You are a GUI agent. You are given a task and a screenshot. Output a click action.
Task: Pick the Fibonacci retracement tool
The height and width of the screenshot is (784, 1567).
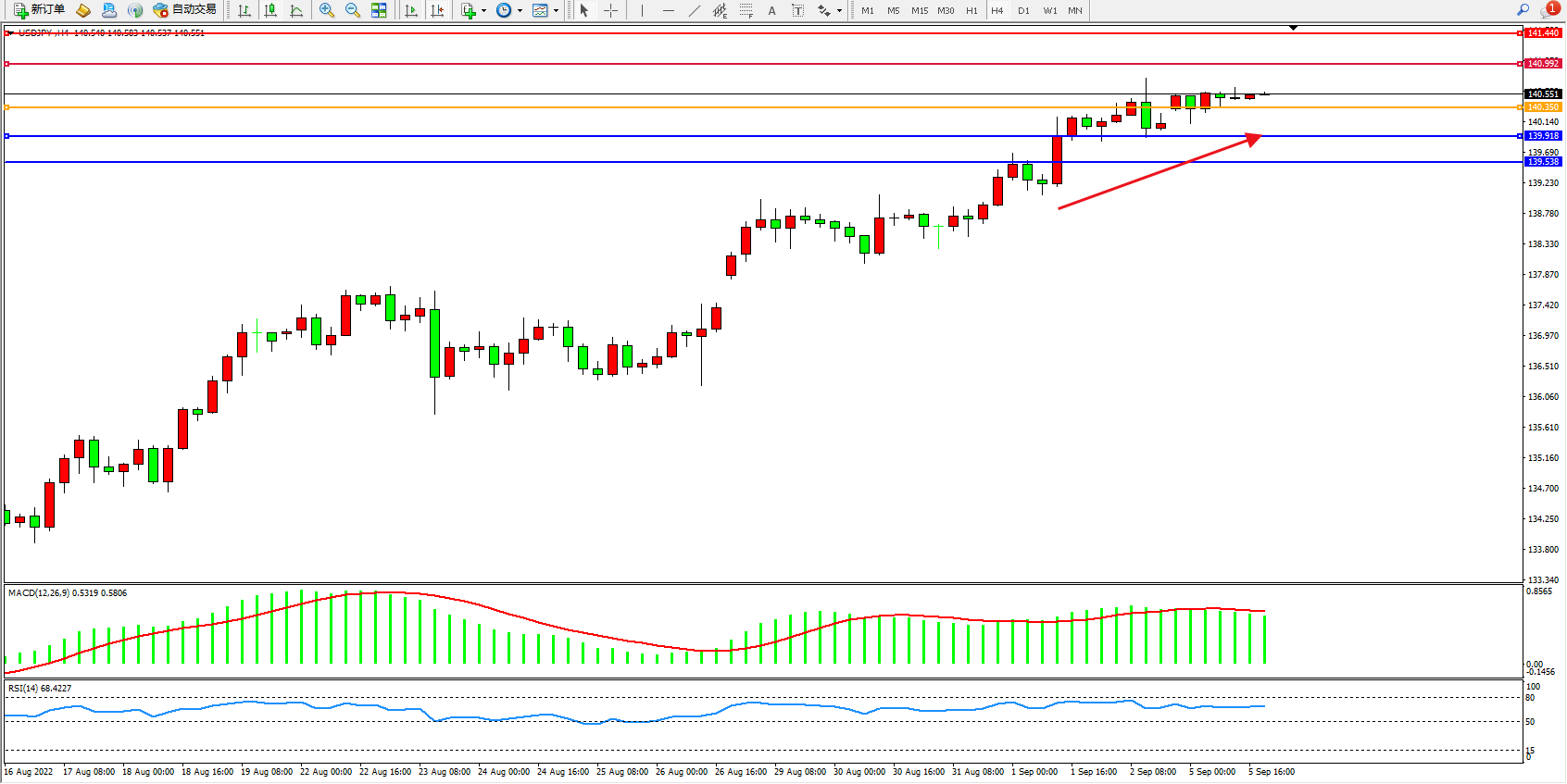pyautogui.click(x=746, y=10)
